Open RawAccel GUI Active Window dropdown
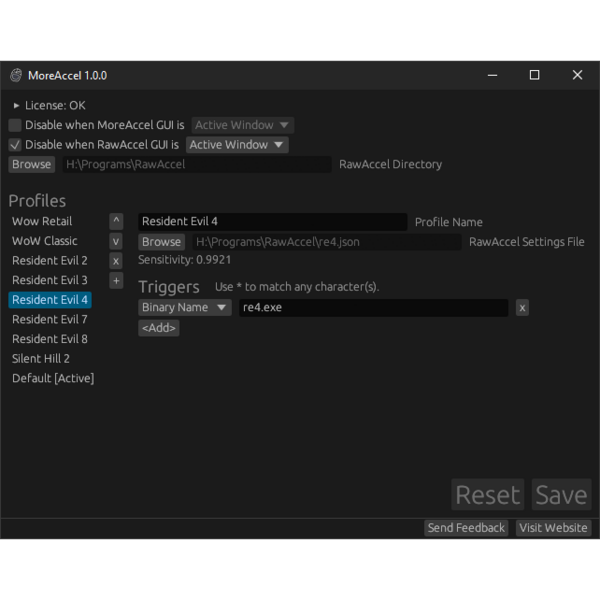This screenshot has height=600, width=600. point(237,145)
